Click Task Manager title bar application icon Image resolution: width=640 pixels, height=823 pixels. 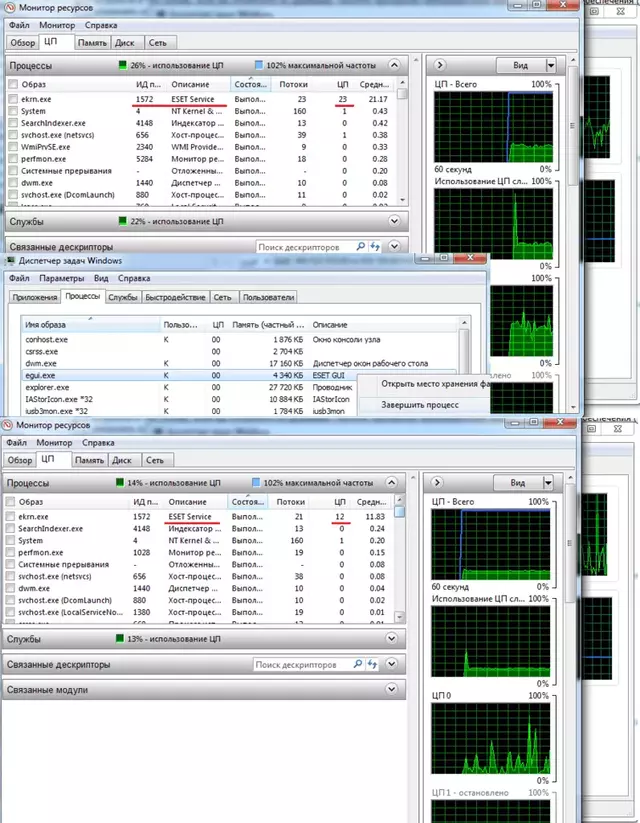point(9,261)
